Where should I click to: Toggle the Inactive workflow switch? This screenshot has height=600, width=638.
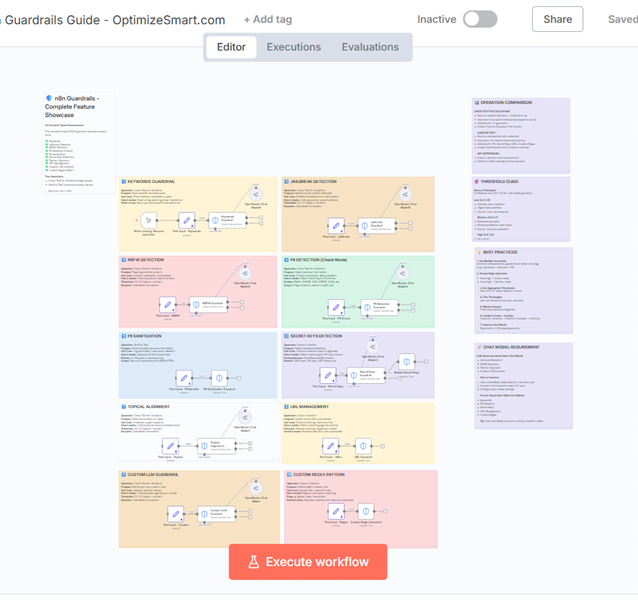tap(479, 19)
